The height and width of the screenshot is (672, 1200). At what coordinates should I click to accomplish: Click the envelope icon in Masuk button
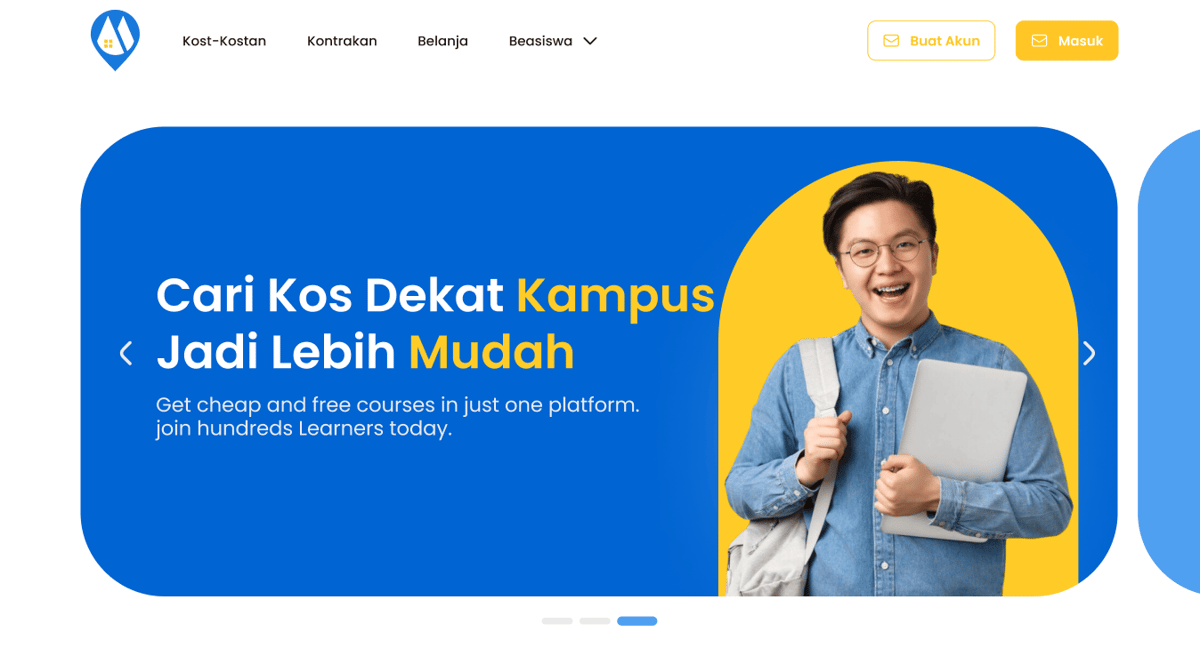(1039, 41)
